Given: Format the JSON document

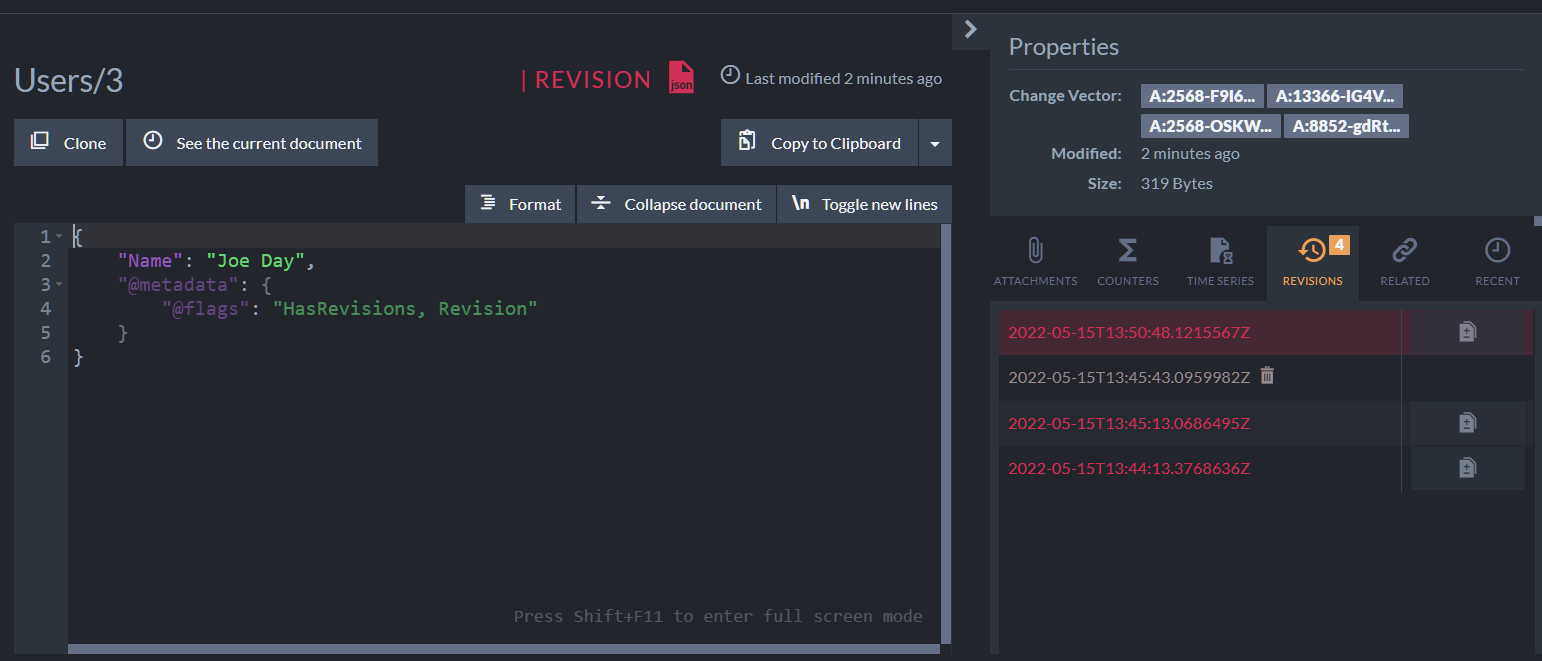Looking at the screenshot, I should [520, 204].
